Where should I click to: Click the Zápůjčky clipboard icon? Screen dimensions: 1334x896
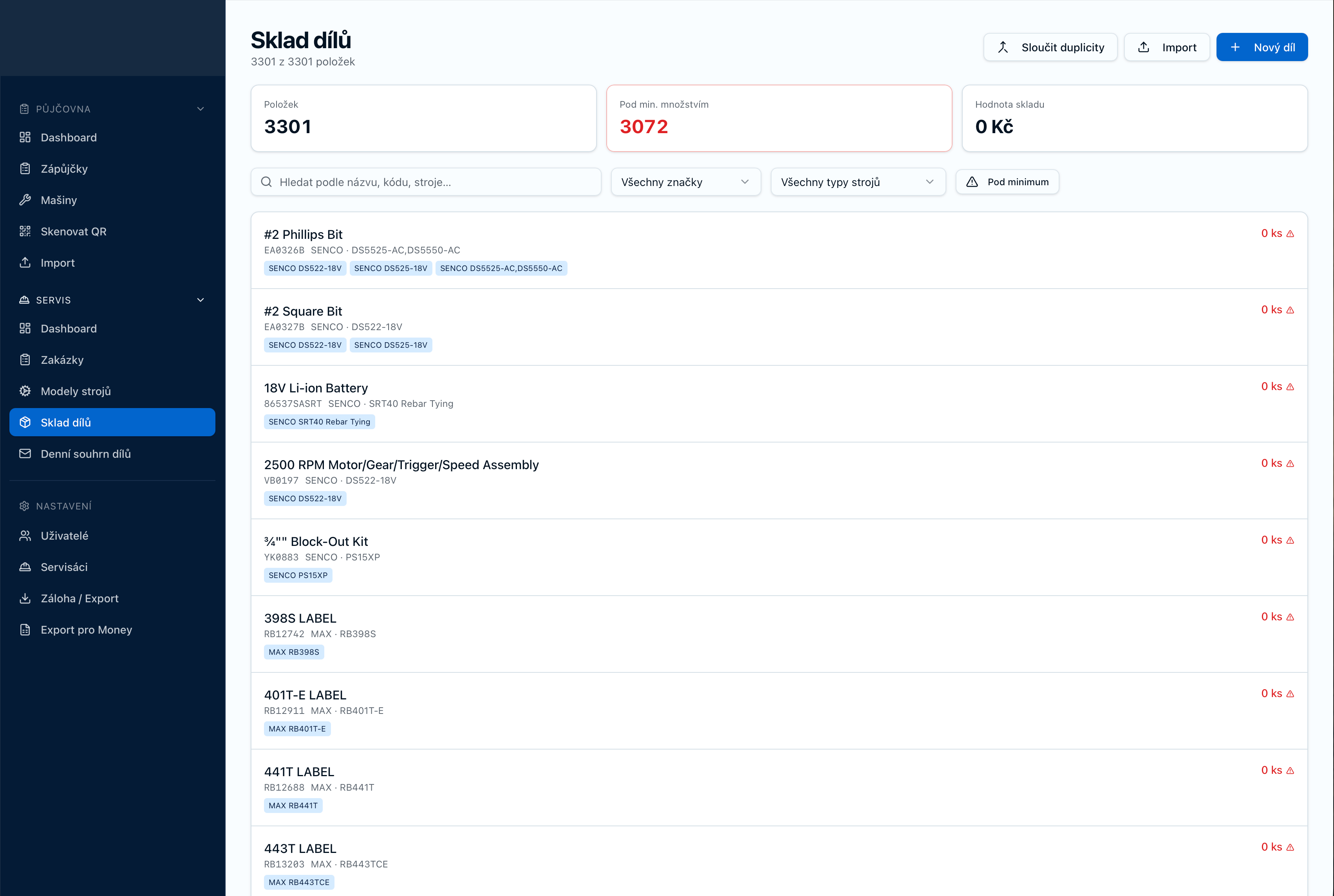(25, 168)
